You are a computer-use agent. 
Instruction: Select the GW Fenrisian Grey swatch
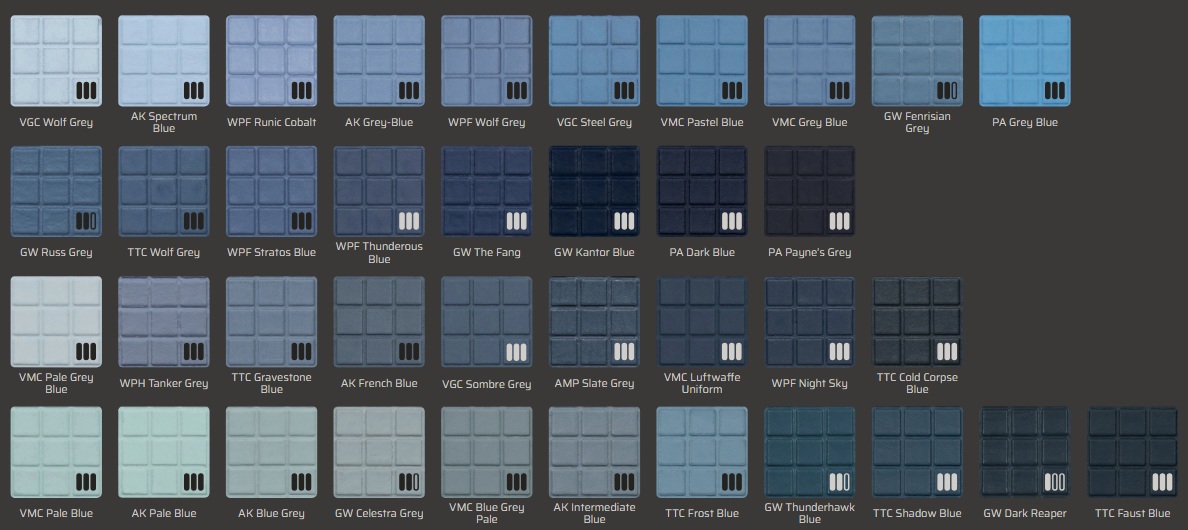917,61
